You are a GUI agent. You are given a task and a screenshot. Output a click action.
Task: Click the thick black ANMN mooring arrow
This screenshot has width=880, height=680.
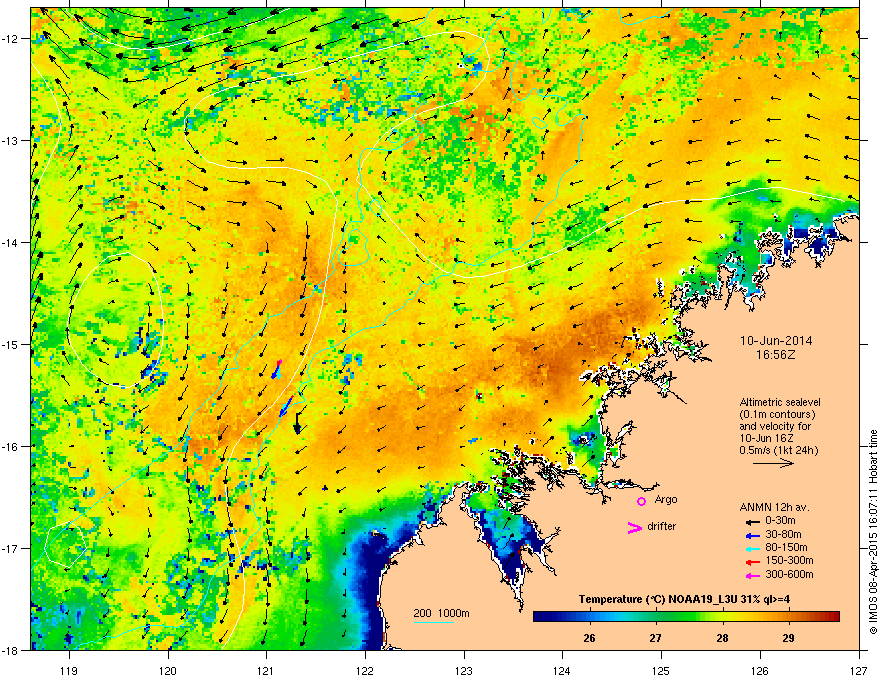pyautogui.click(x=297, y=422)
